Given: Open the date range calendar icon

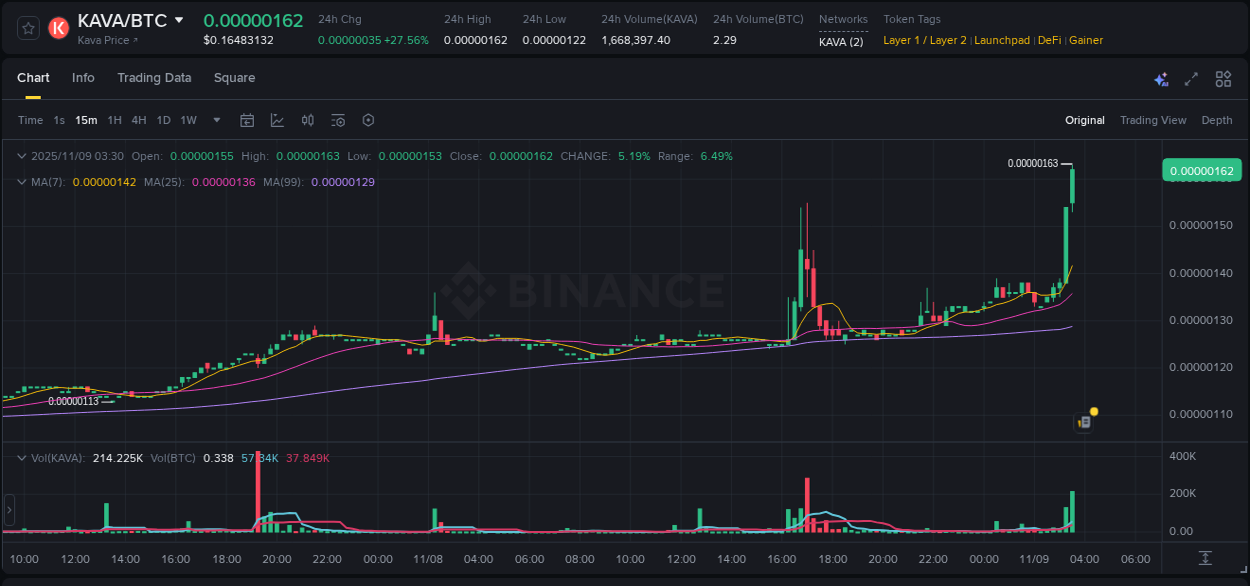Looking at the screenshot, I should [247, 120].
